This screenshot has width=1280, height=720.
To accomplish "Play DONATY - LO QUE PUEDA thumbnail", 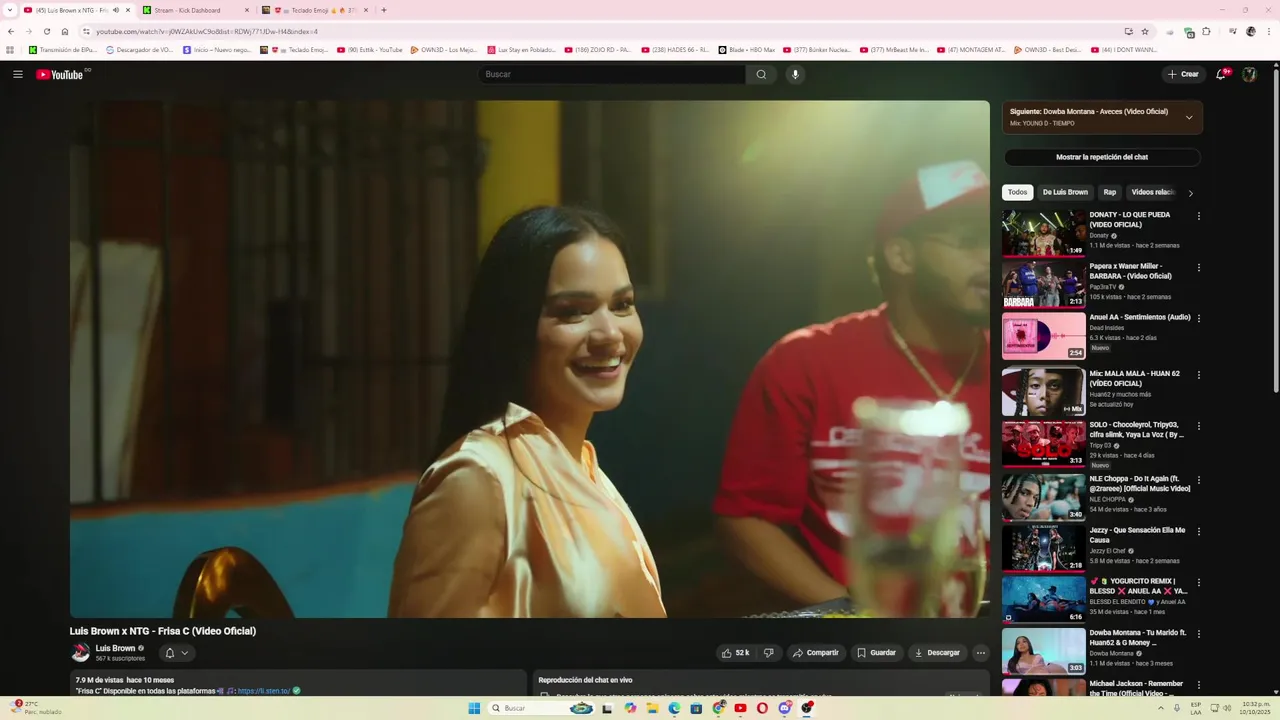I will [1043, 233].
